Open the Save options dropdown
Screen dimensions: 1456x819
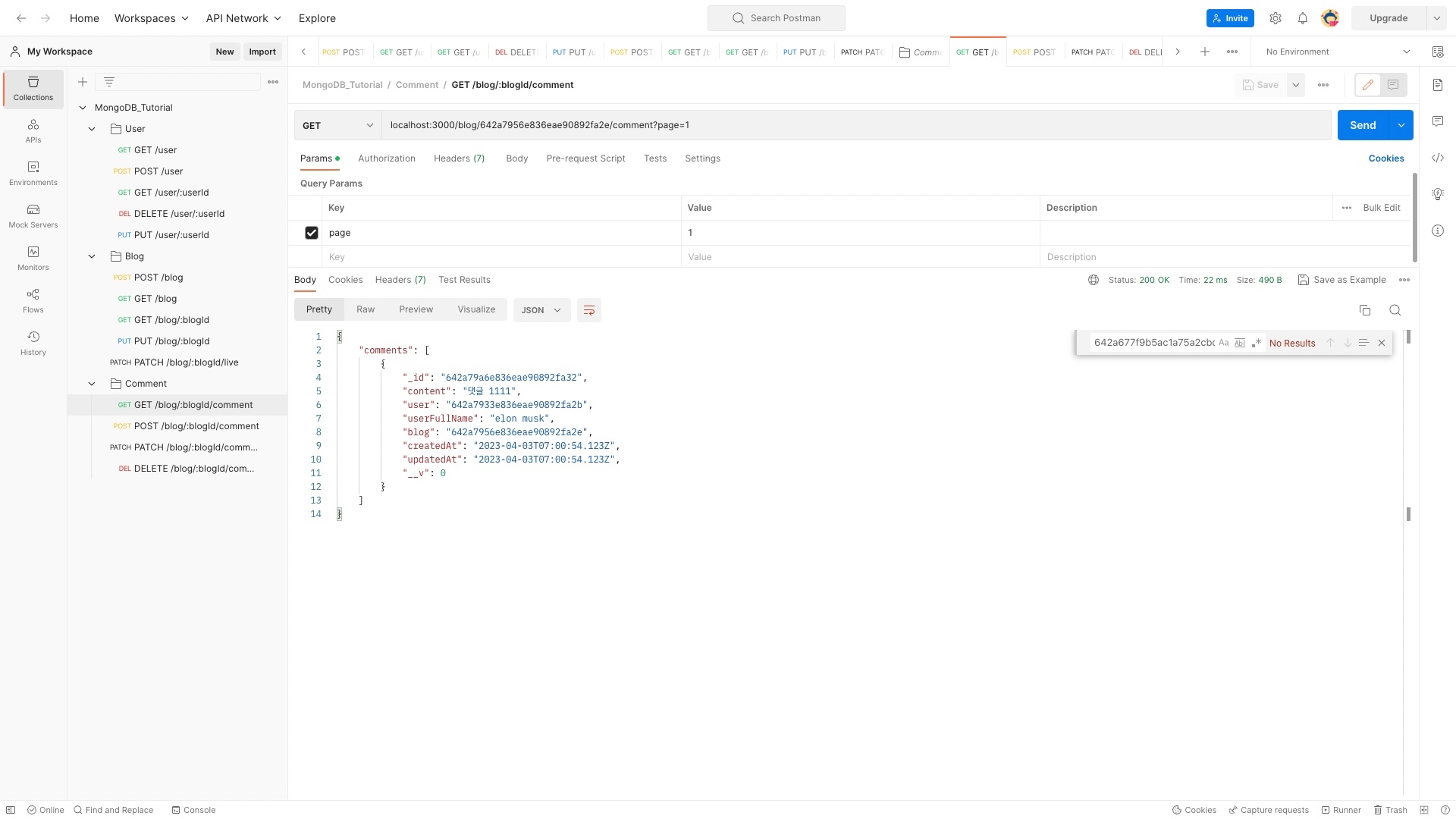click(x=1296, y=85)
